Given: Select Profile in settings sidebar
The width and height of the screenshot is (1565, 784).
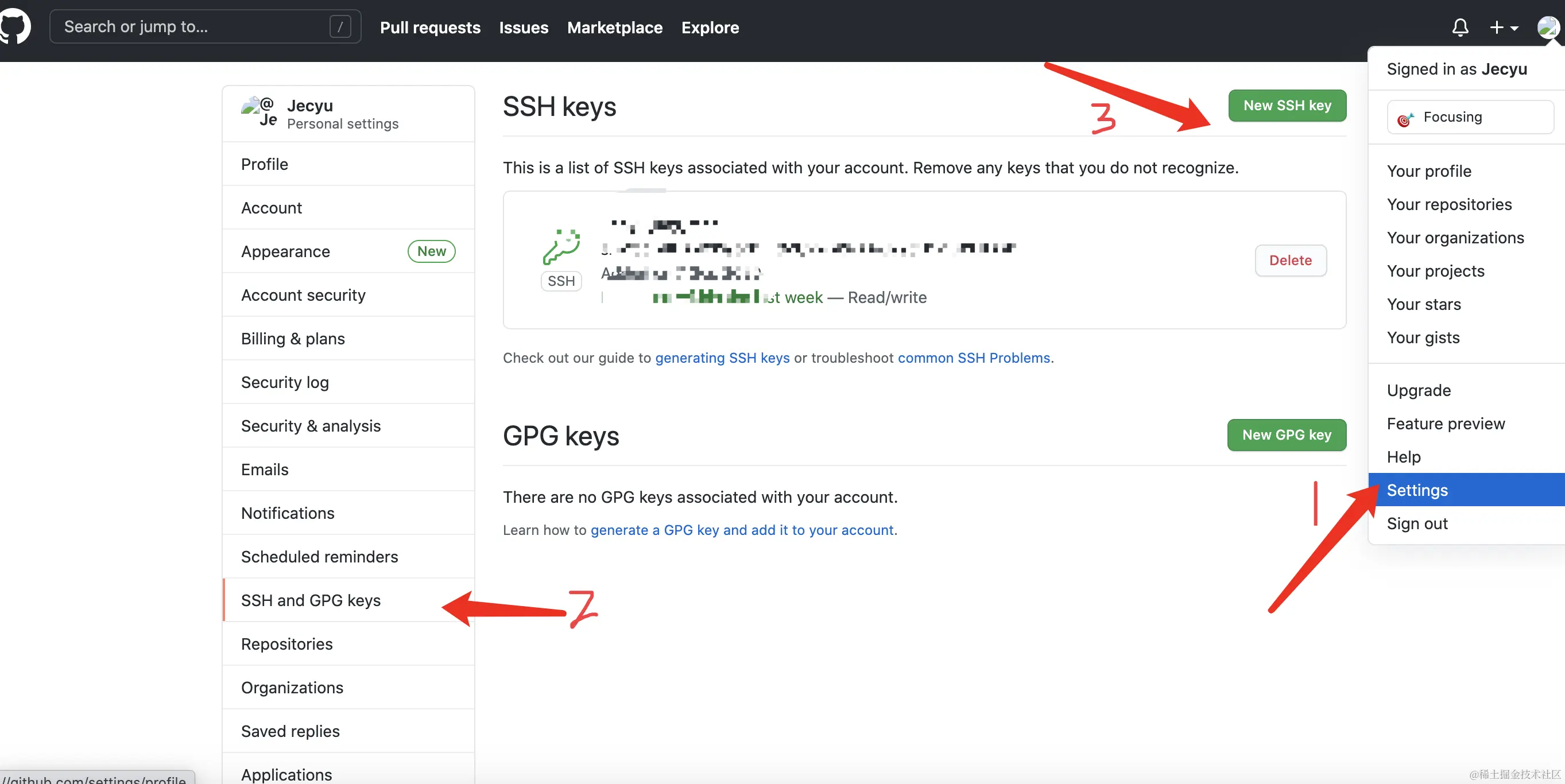Looking at the screenshot, I should [348, 164].
